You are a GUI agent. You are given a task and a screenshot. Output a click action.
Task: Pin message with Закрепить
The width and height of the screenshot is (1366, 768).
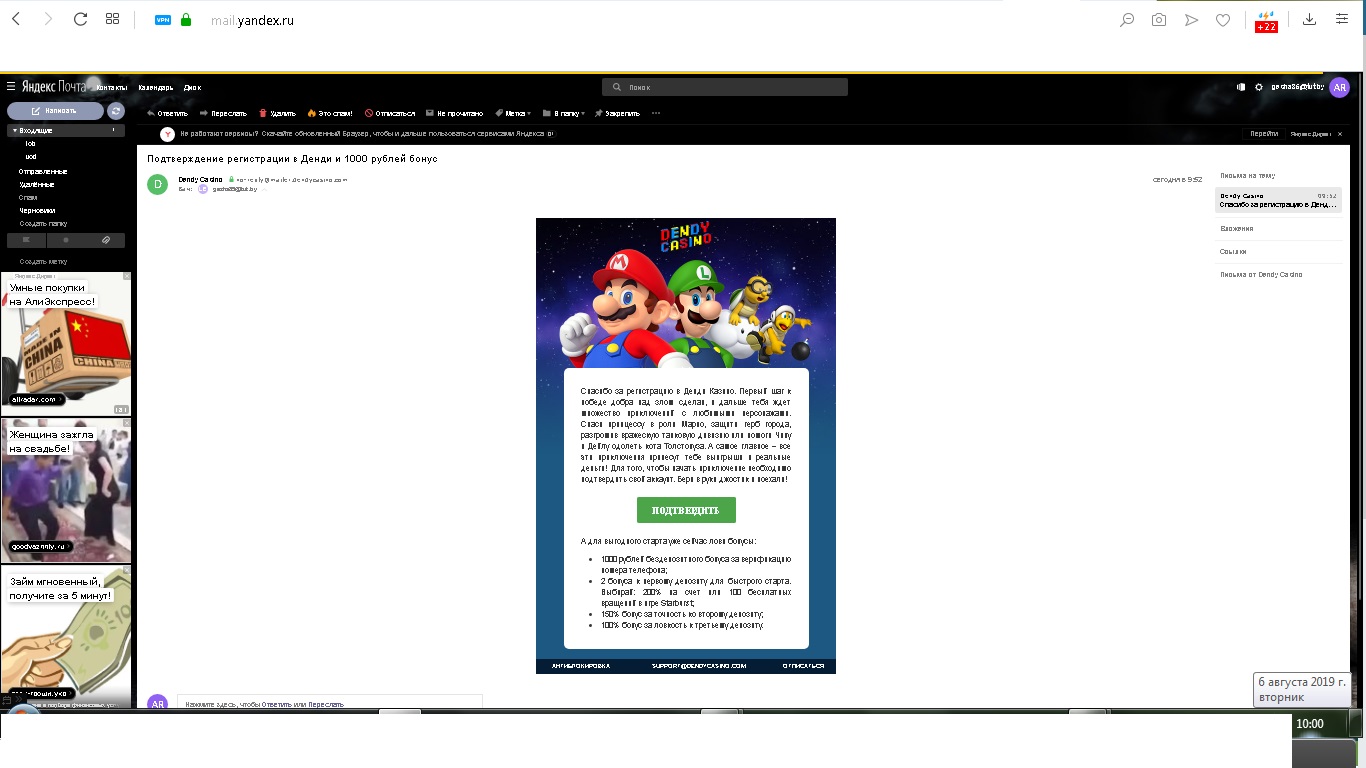point(617,113)
